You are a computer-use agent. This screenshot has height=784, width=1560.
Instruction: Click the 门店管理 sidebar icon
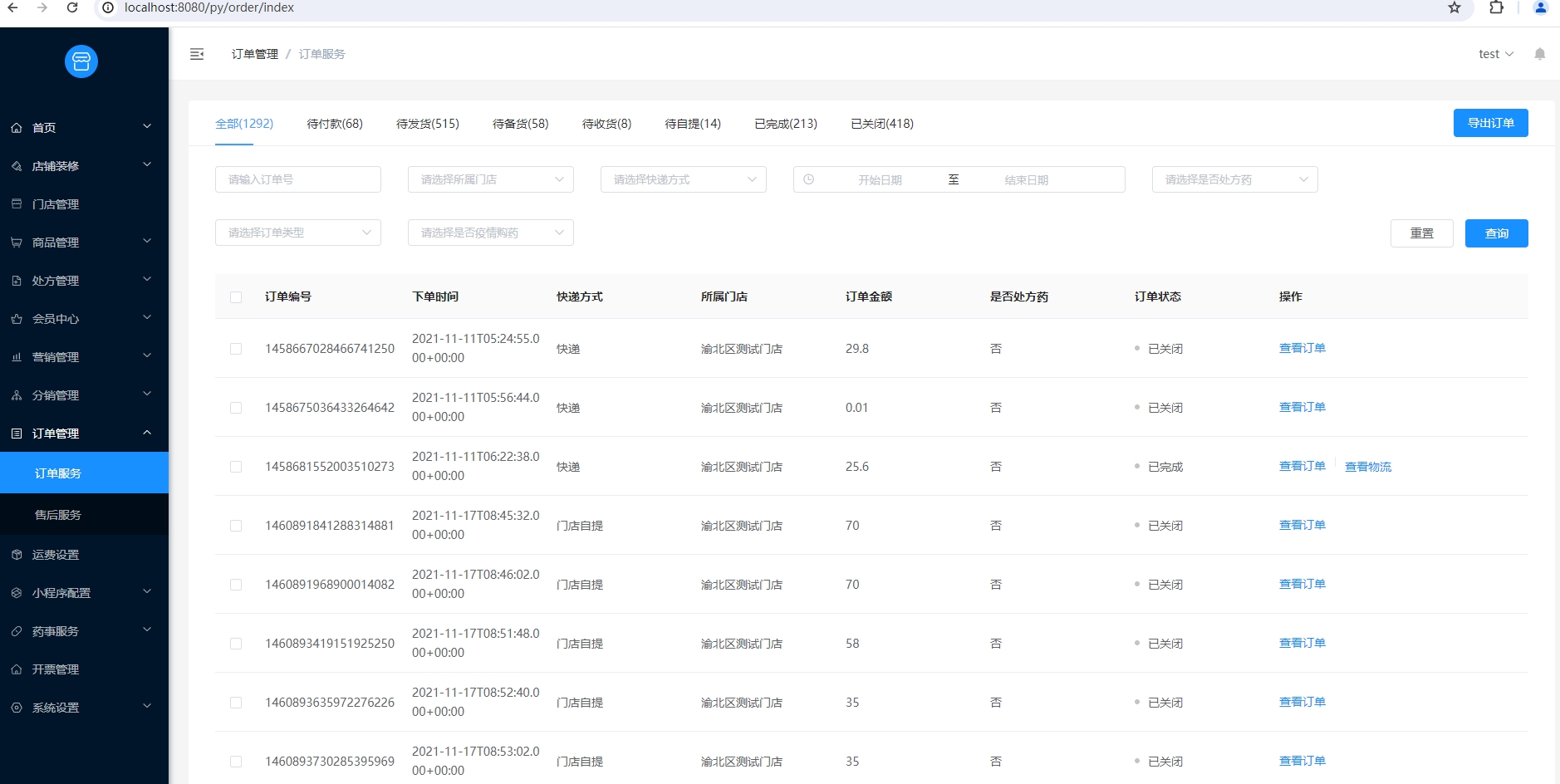point(17,204)
